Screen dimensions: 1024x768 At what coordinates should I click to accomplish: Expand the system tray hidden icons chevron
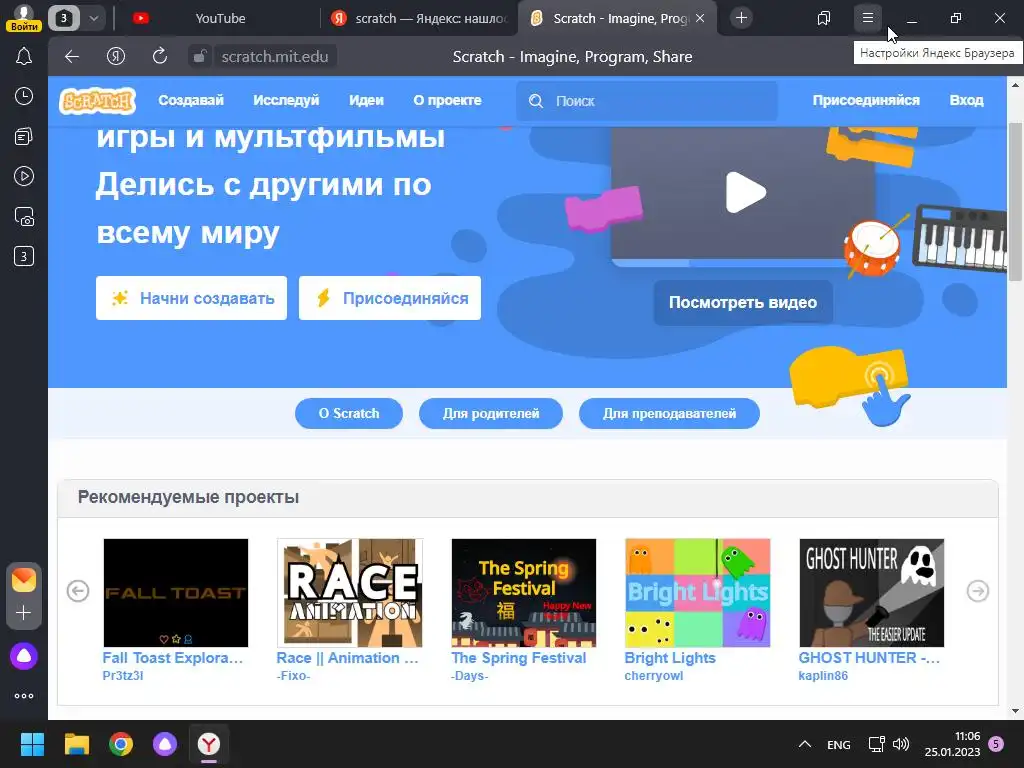pyautogui.click(x=805, y=744)
